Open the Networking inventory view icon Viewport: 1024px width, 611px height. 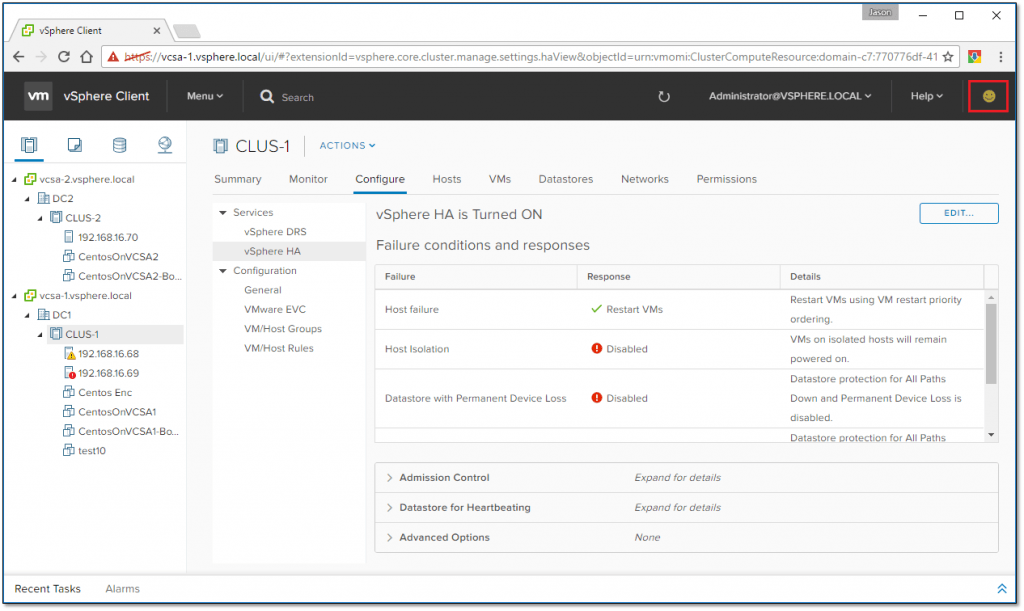coord(165,145)
